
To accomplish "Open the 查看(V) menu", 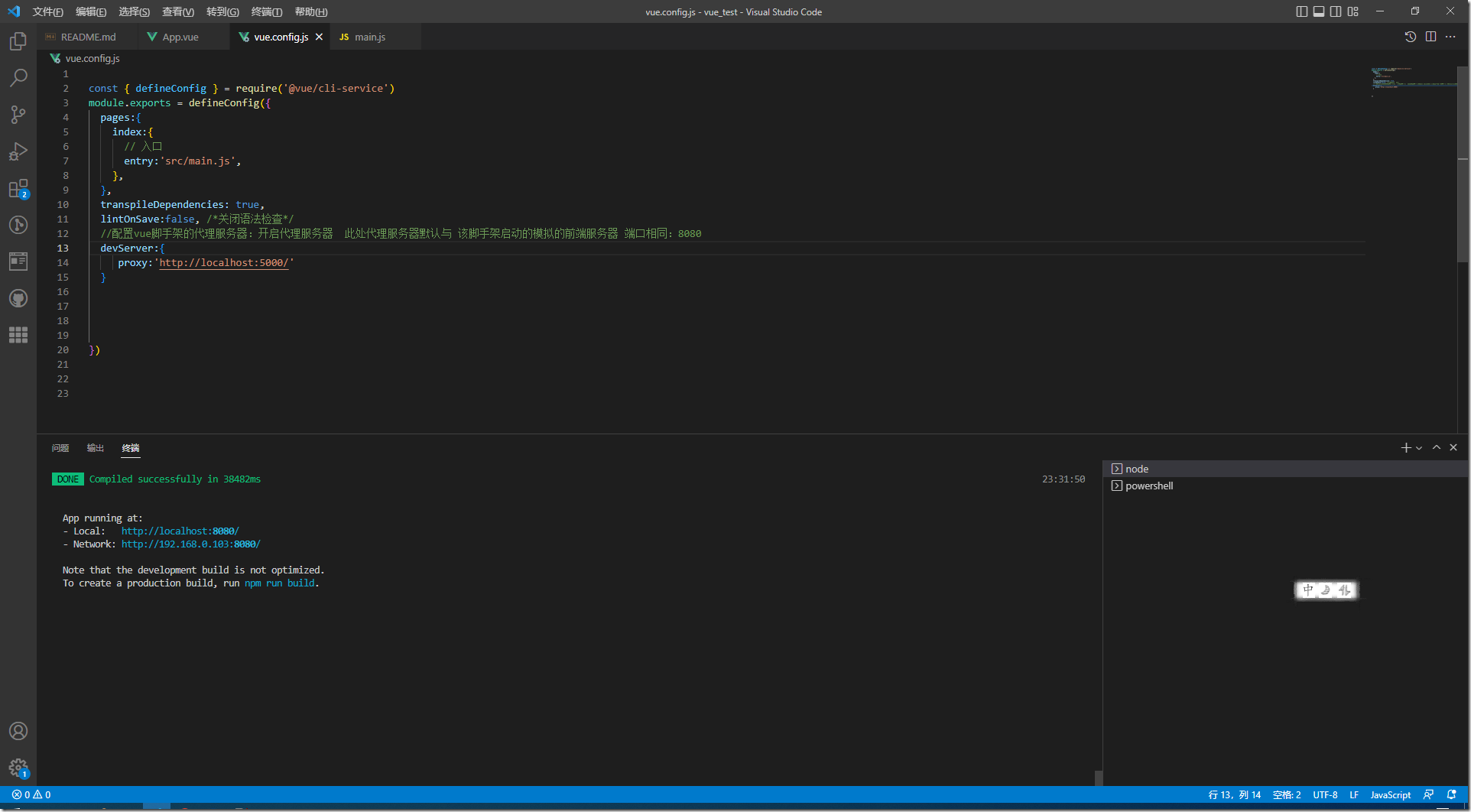I will 178,11.
